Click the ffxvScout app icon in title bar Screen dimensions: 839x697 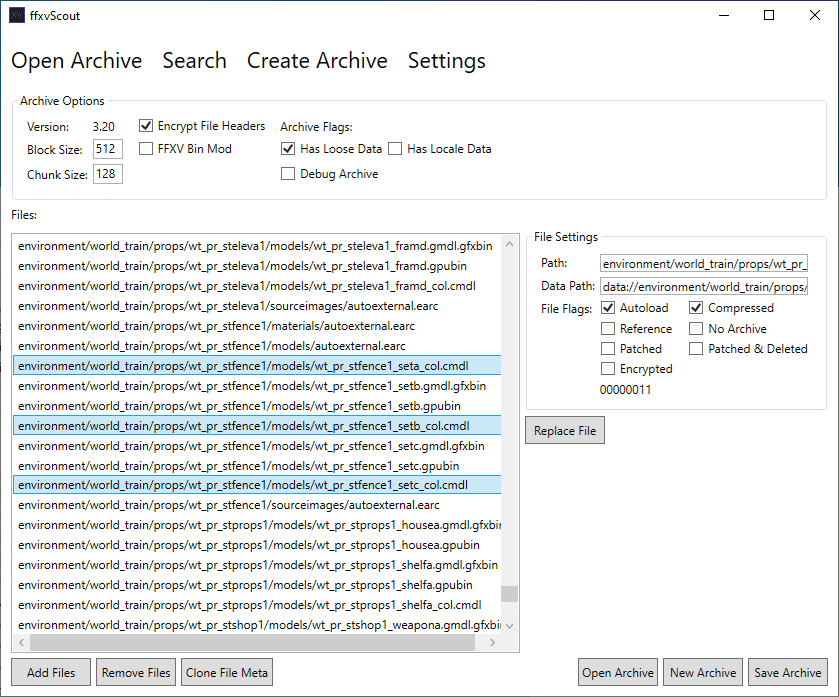(x=17, y=15)
